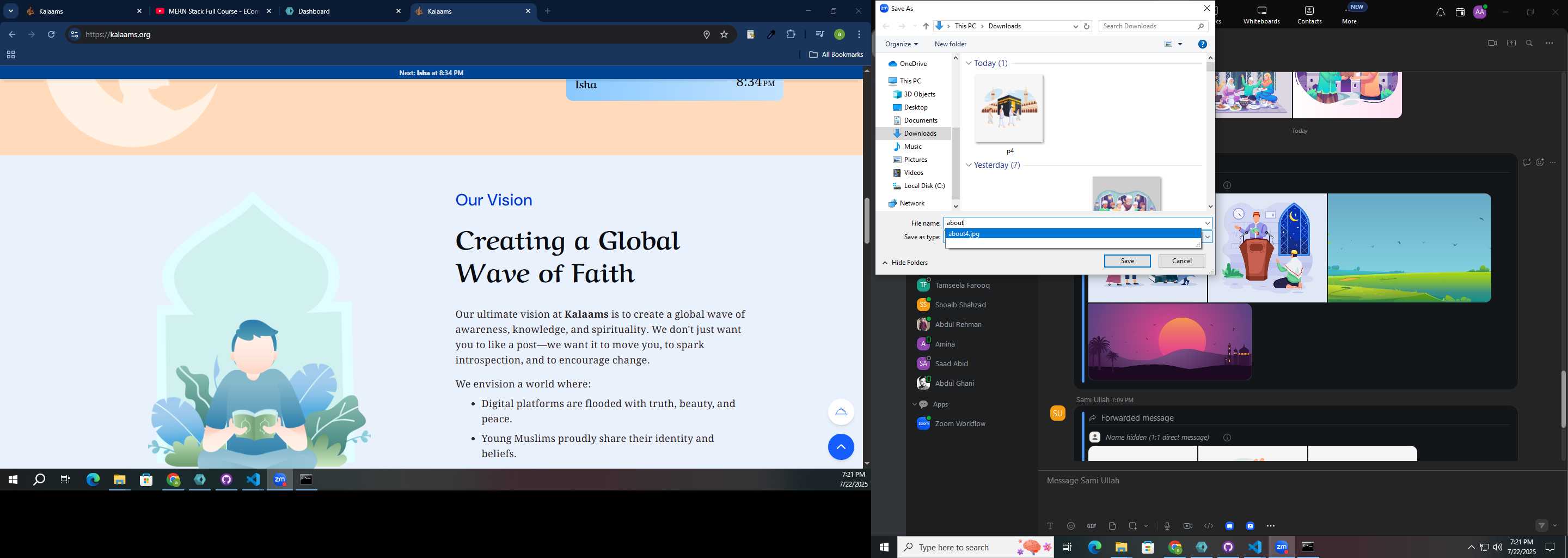This screenshot has width=1568, height=558.
Task: Open site information icon beside the URL
Action: [74, 35]
